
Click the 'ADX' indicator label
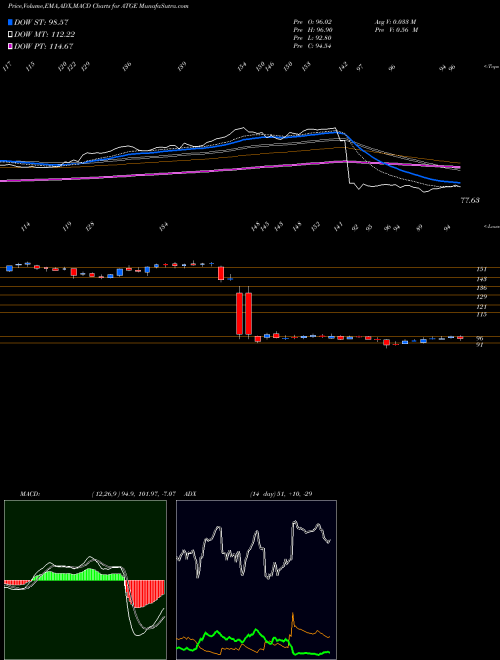point(191,493)
